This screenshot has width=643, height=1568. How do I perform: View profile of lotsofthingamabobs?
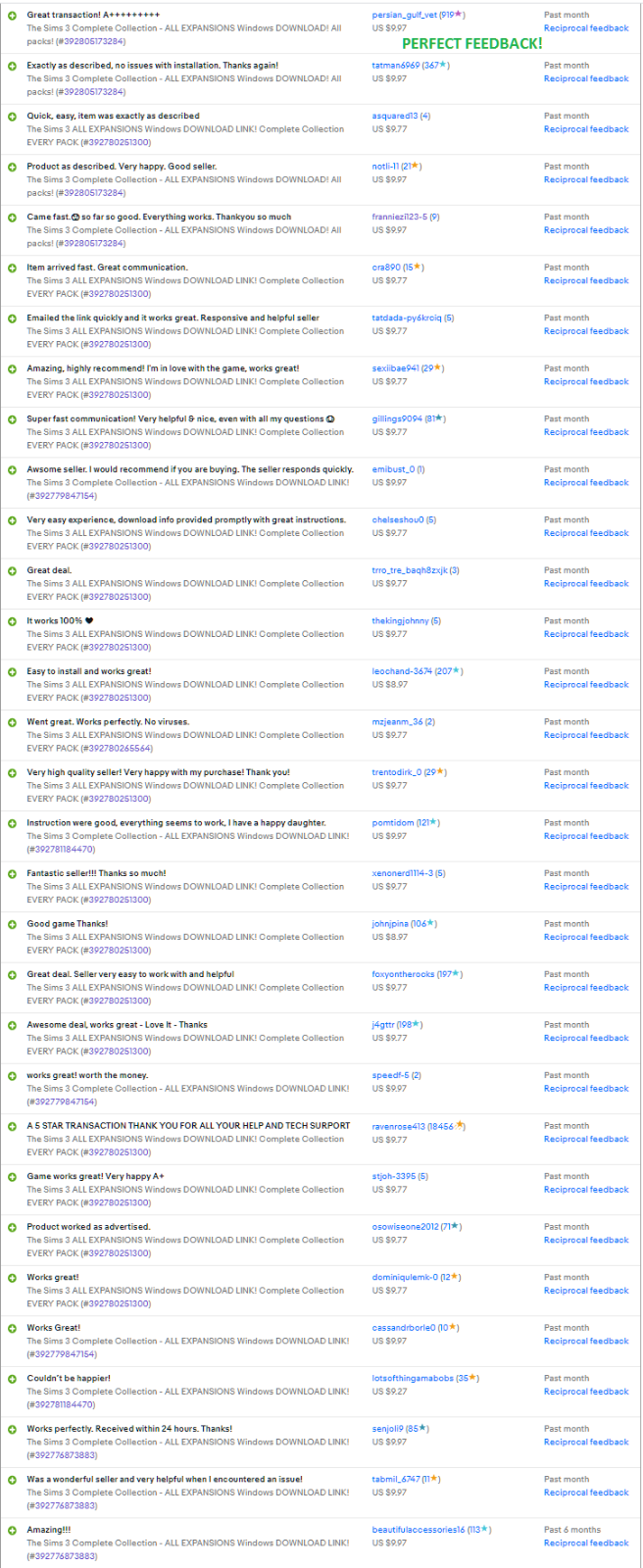[x=413, y=1378]
